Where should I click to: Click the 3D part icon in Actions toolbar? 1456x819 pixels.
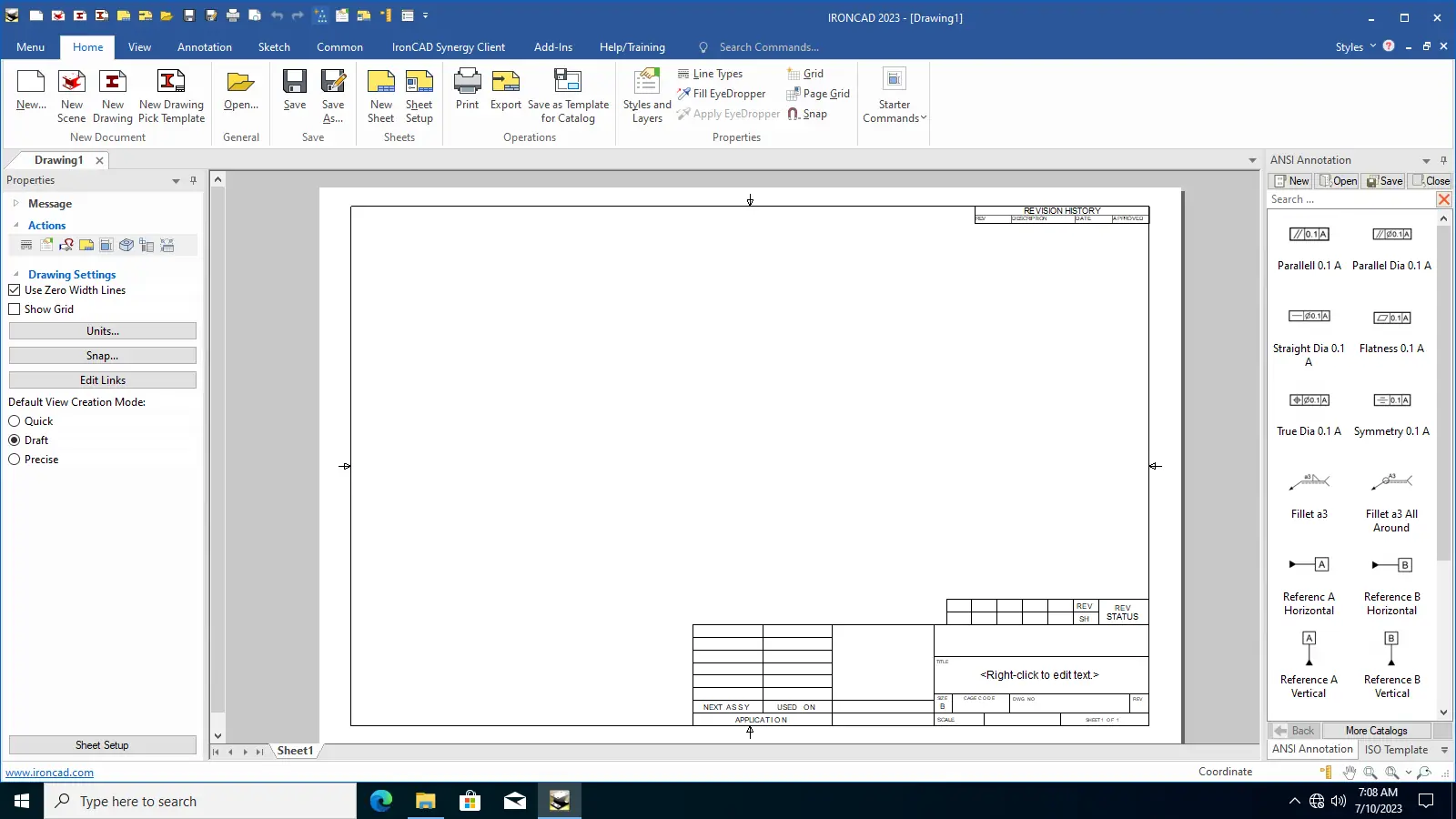tap(126, 245)
